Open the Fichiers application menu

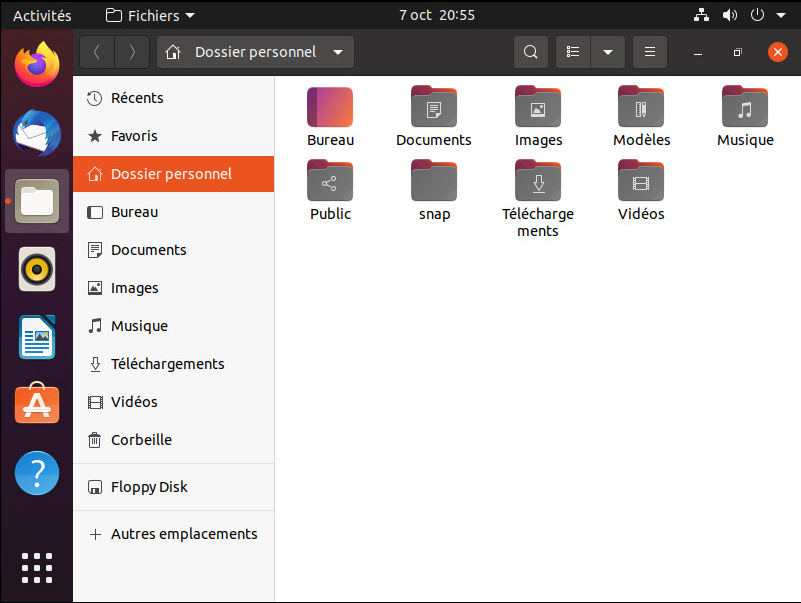point(150,15)
